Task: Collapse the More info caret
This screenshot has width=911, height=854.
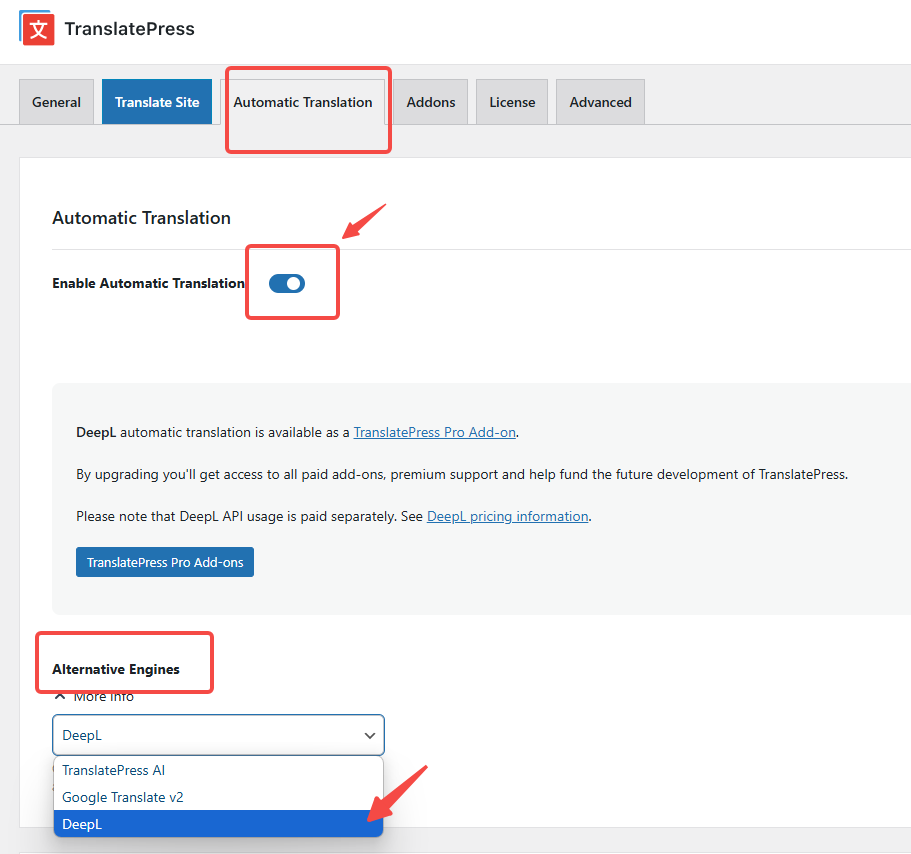Action: (x=60, y=697)
